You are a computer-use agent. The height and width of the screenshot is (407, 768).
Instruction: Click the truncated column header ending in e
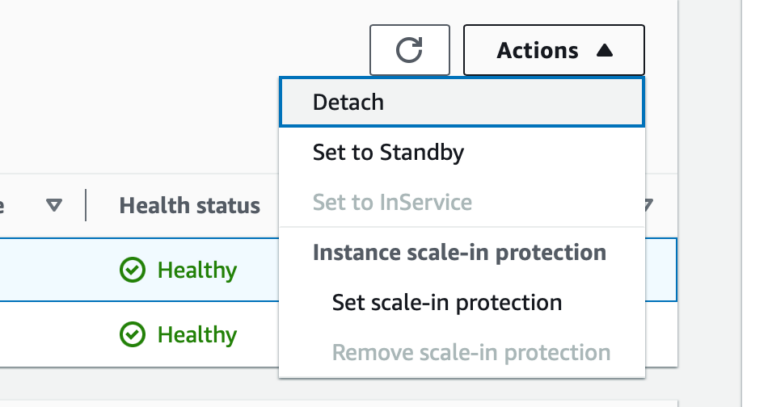[2, 205]
